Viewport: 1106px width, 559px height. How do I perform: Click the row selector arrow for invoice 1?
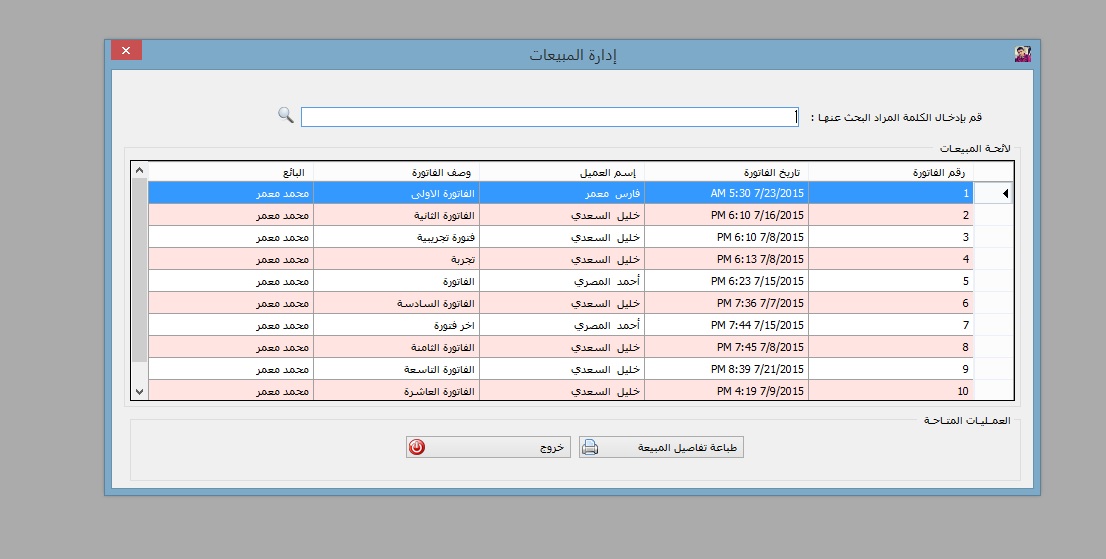[x=993, y=194]
